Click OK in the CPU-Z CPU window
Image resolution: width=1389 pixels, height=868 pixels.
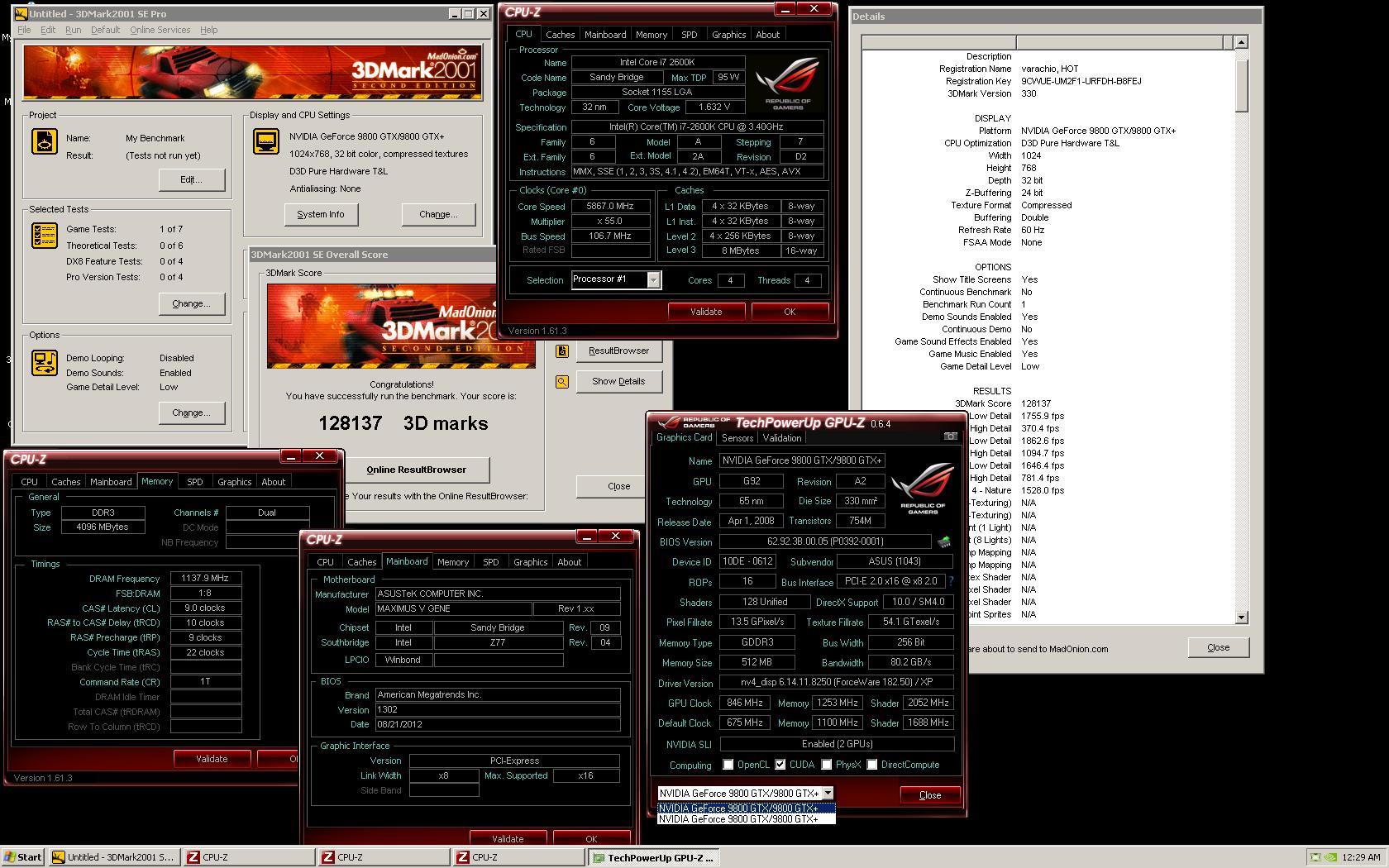[x=790, y=312]
